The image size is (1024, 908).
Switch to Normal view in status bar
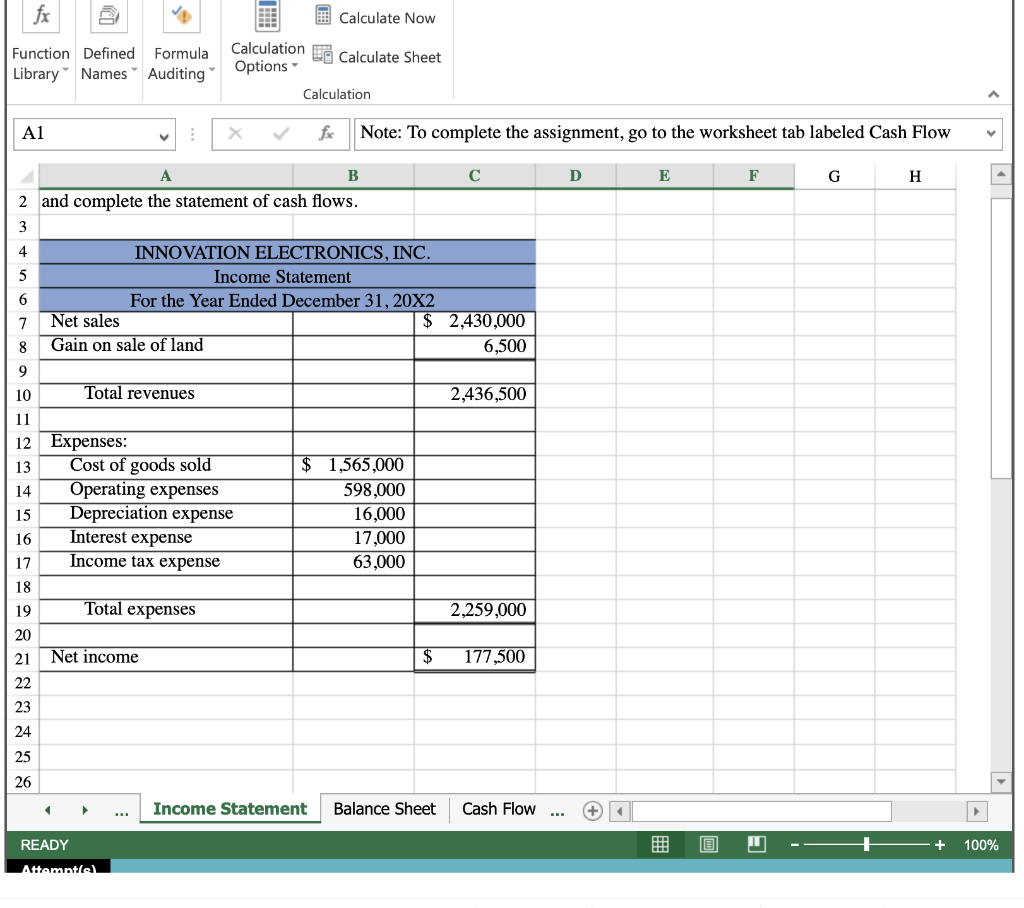(x=659, y=844)
